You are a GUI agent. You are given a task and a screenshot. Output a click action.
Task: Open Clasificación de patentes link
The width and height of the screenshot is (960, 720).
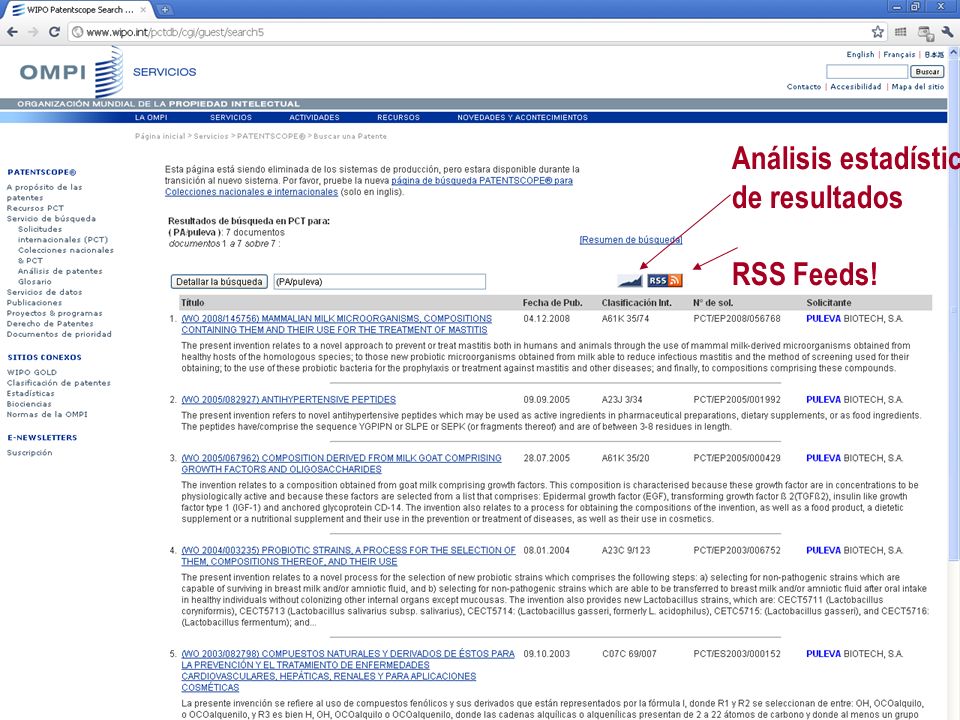click(x=59, y=383)
